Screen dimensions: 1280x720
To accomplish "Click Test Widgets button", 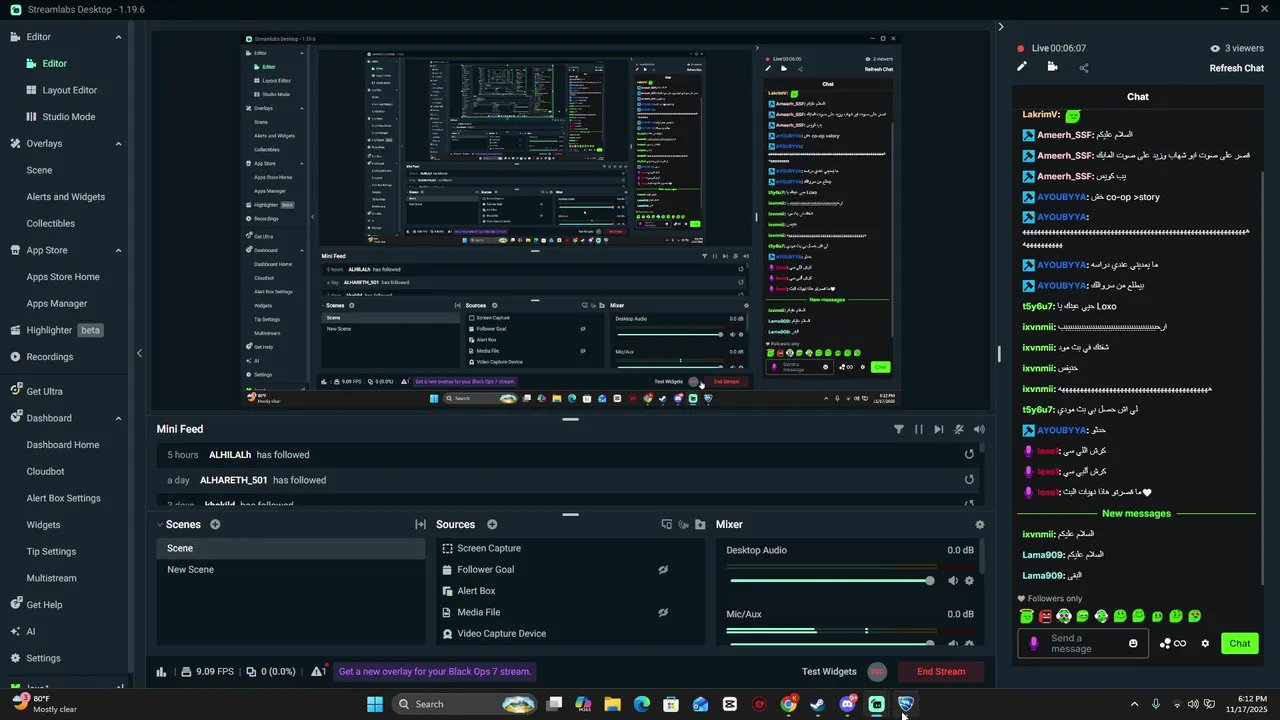I will (x=829, y=672).
